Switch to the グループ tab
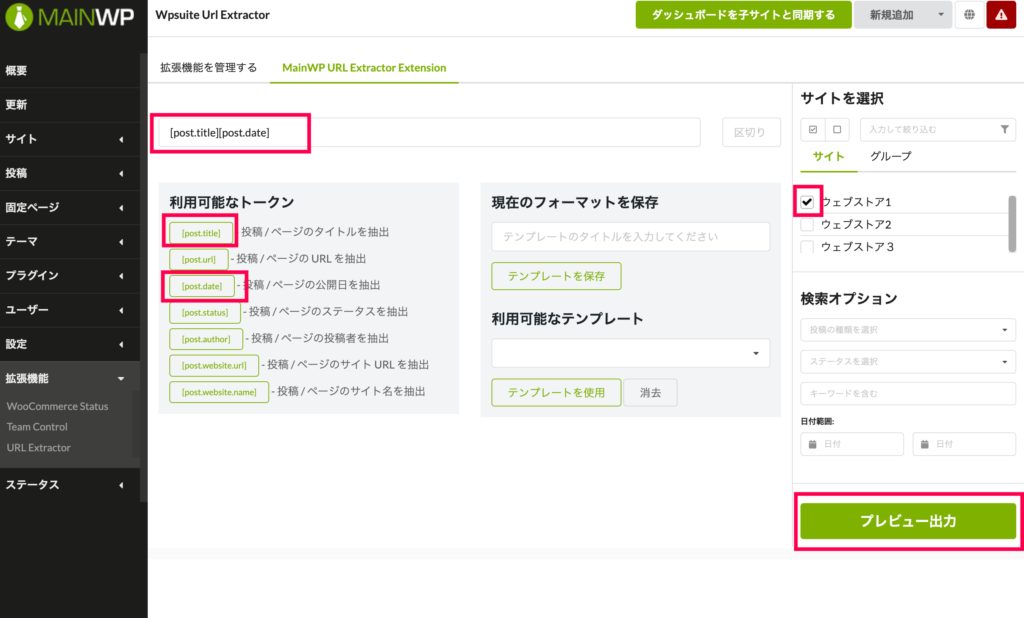 pyautogui.click(x=891, y=156)
